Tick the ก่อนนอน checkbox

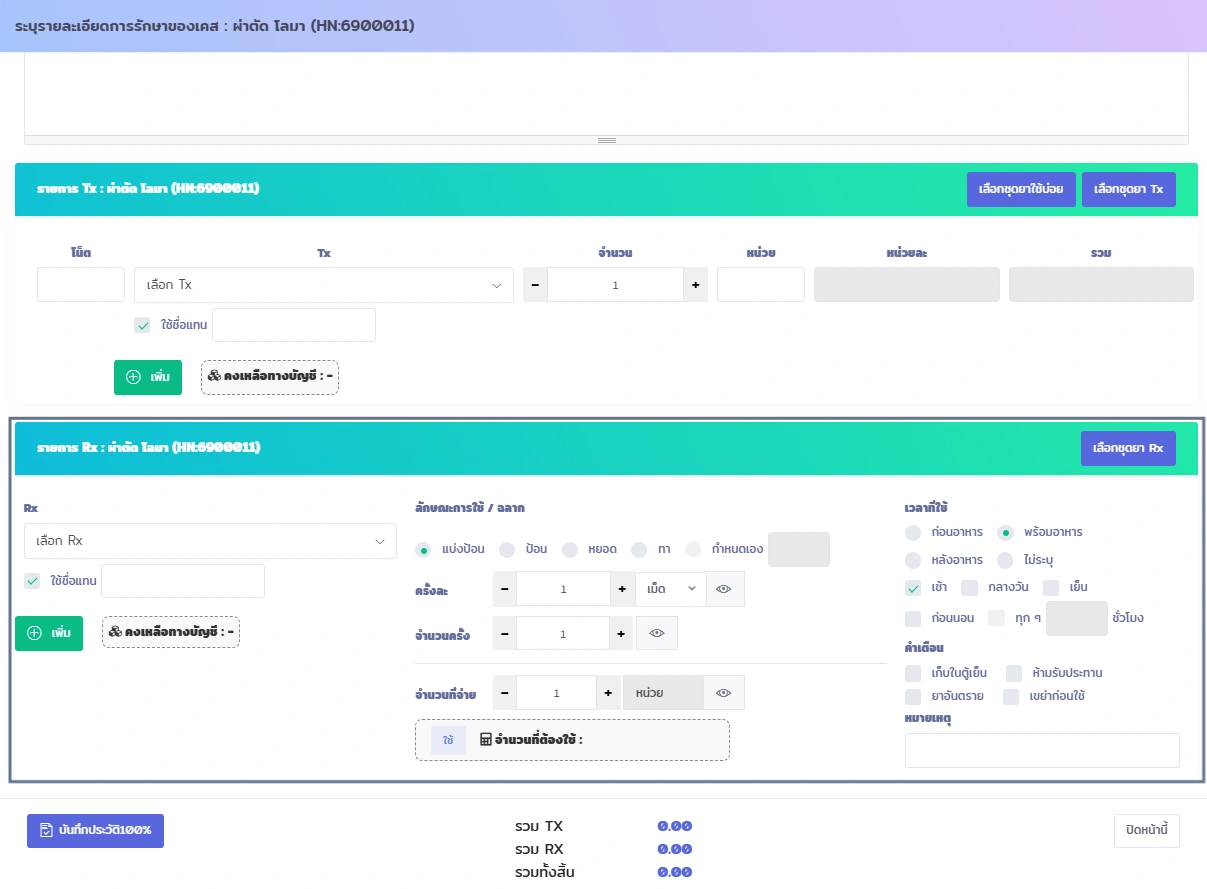click(913, 618)
